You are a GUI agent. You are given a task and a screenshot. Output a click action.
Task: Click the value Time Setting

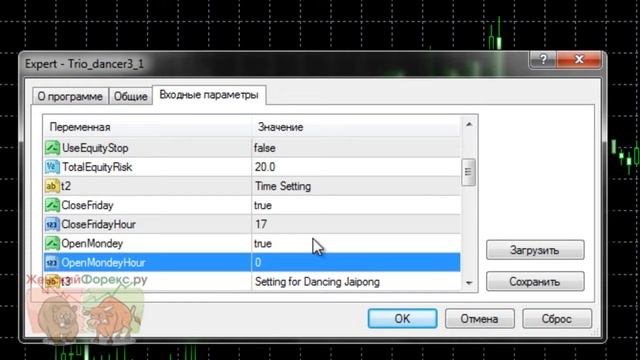click(283, 186)
